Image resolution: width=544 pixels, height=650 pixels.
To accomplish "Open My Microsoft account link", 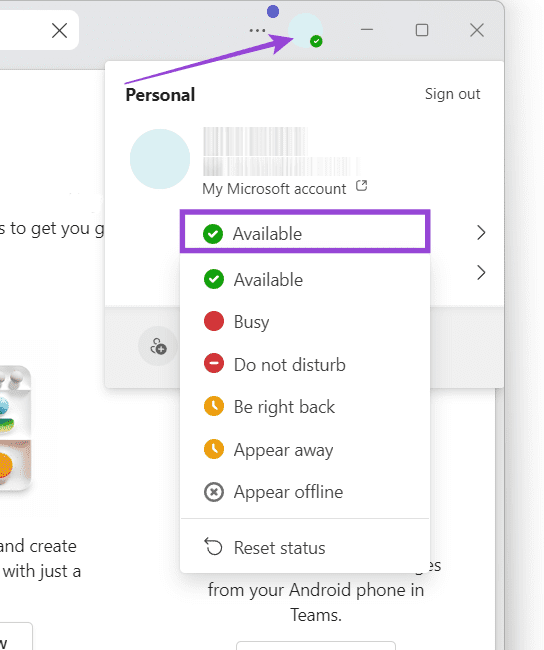I will (274, 189).
